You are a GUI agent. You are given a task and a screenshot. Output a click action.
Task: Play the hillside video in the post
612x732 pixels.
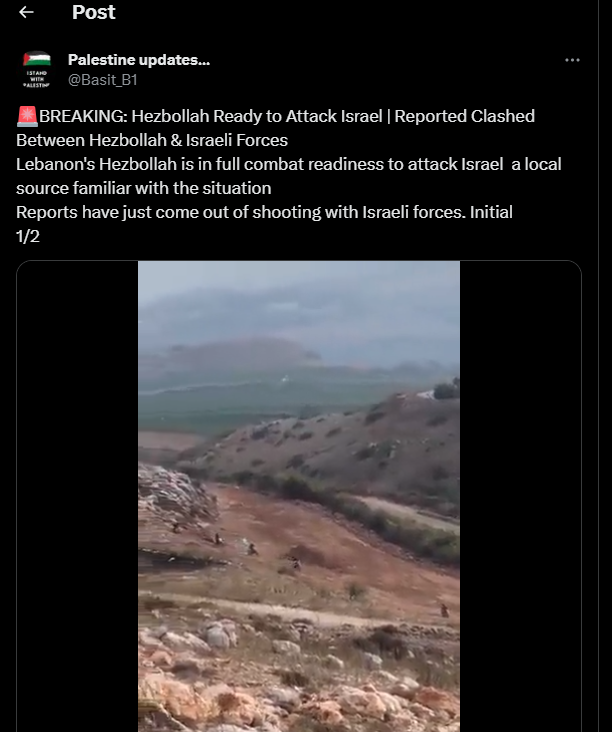pyautogui.click(x=299, y=496)
